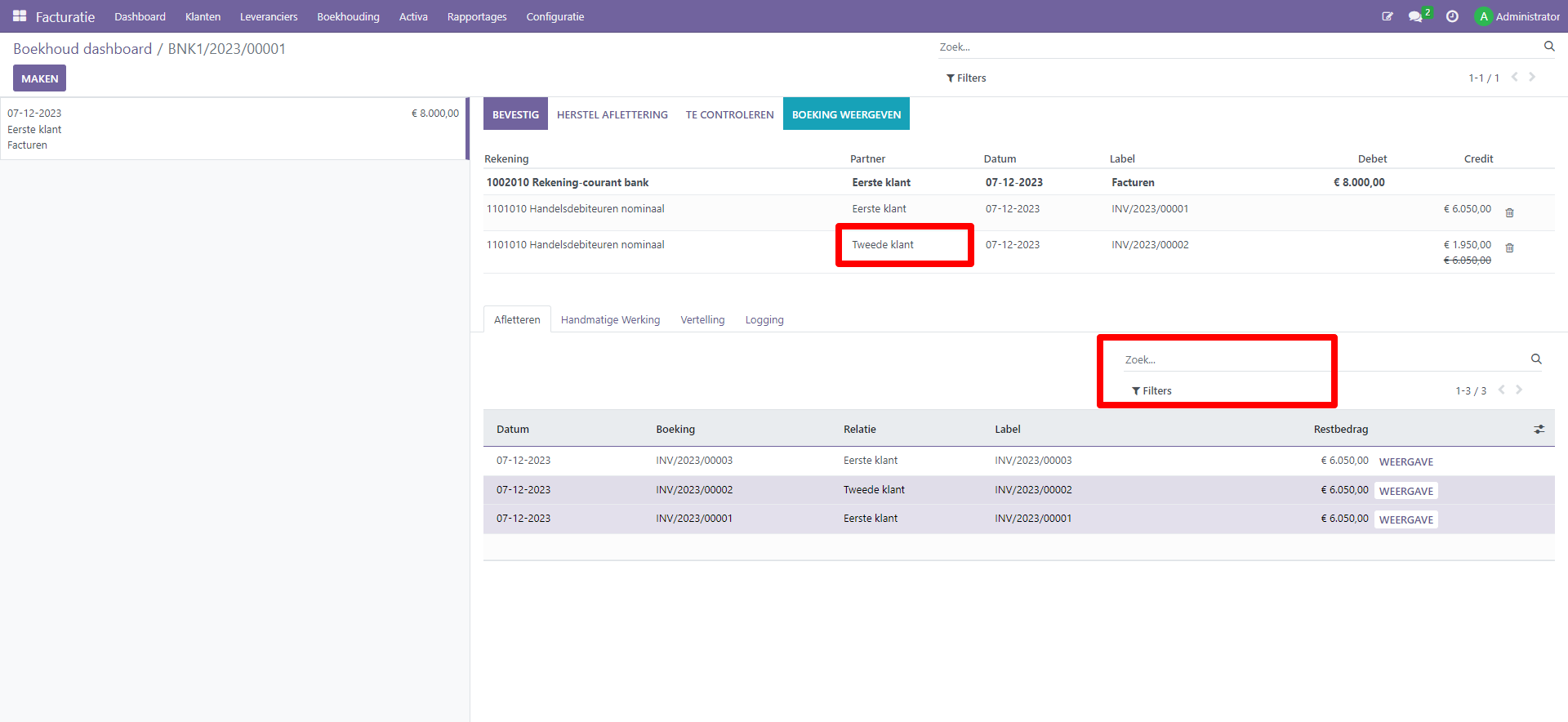Viewport: 1568px width, 722px height.
Task: Delete the INV/2023/00002 line with trash icon
Action: [x=1509, y=247]
